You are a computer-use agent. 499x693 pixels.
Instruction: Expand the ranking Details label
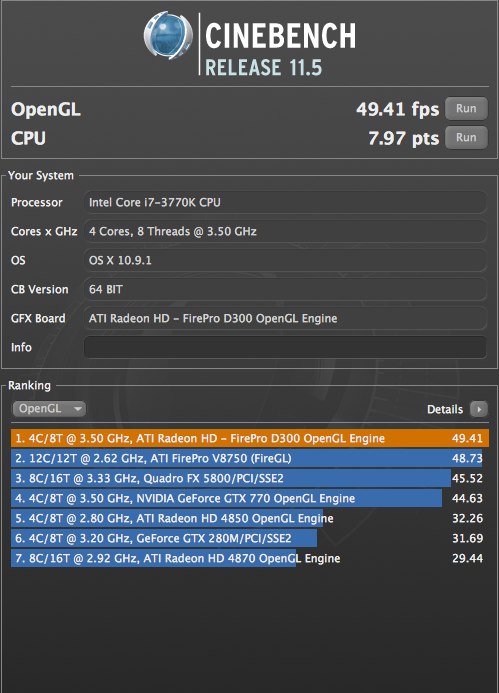point(445,409)
